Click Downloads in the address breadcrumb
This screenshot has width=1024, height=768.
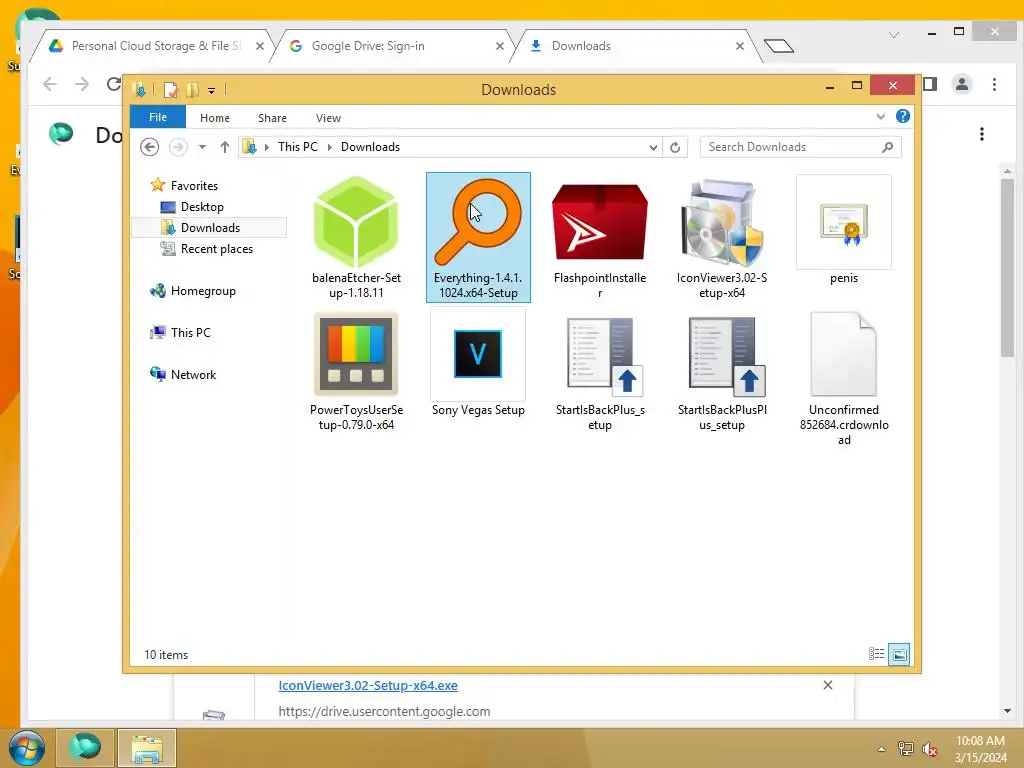click(x=370, y=147)
